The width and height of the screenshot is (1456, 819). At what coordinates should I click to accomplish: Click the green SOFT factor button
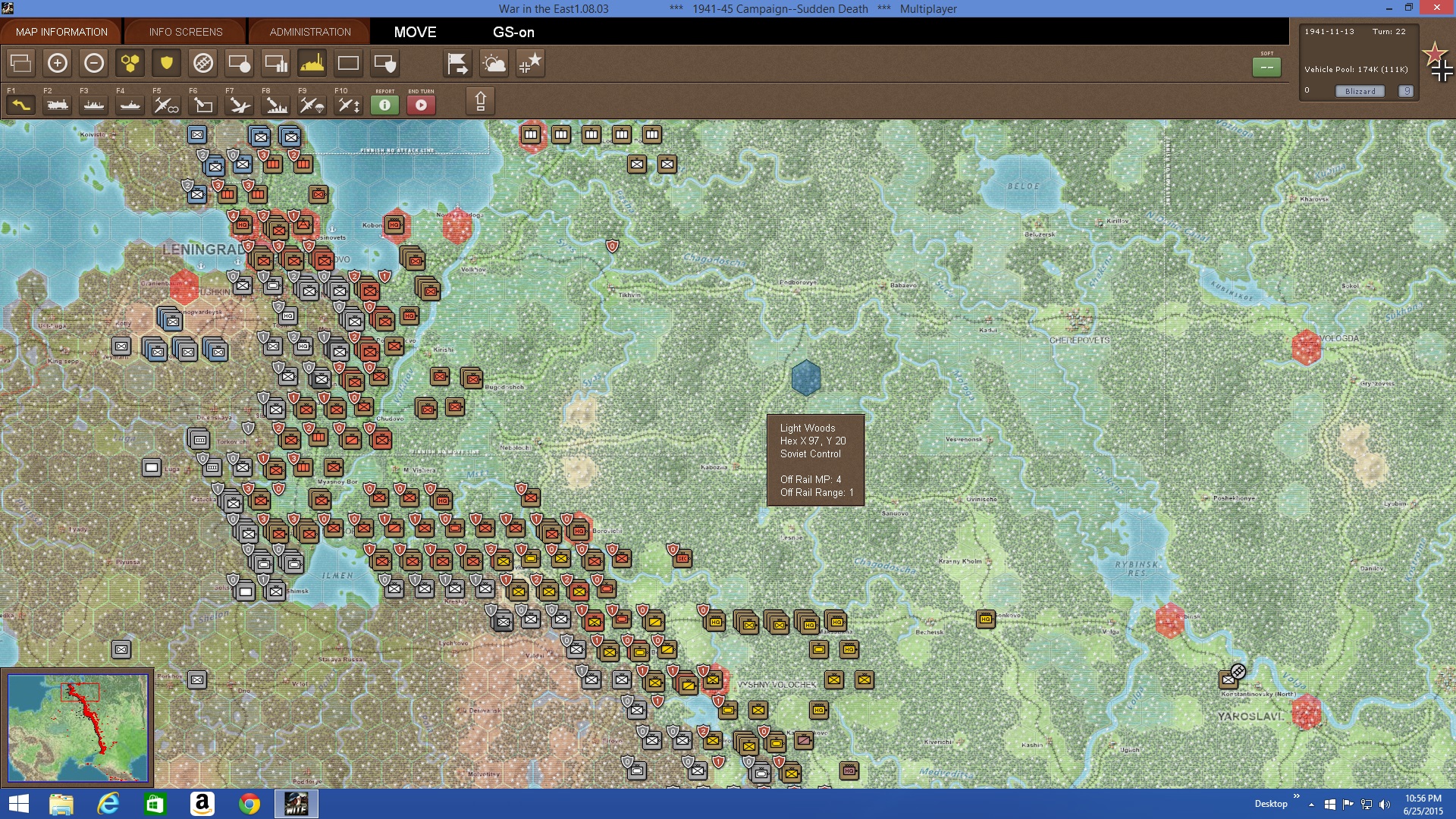[1266, 67]
